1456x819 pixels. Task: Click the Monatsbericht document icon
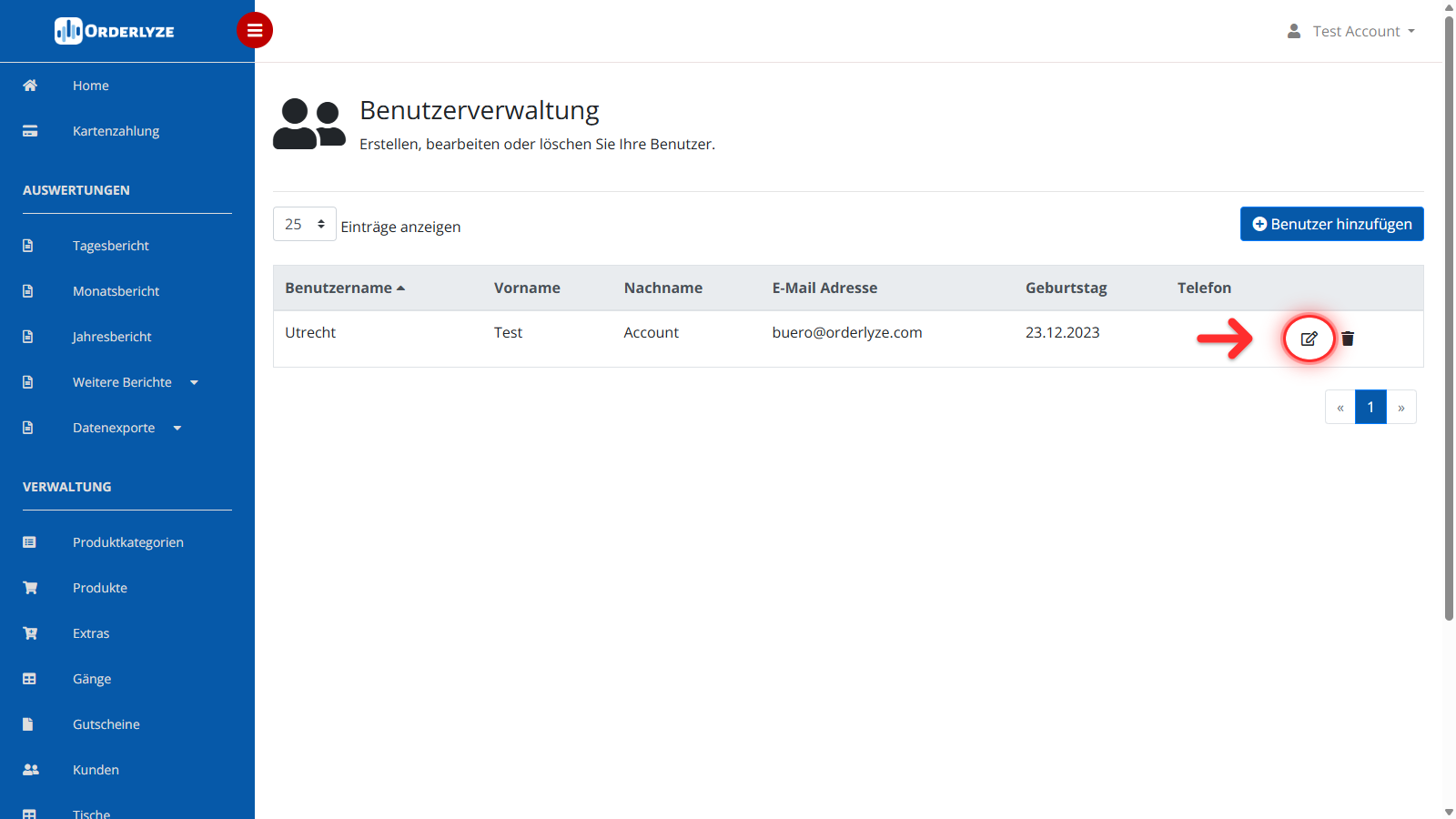pos(28,291)
